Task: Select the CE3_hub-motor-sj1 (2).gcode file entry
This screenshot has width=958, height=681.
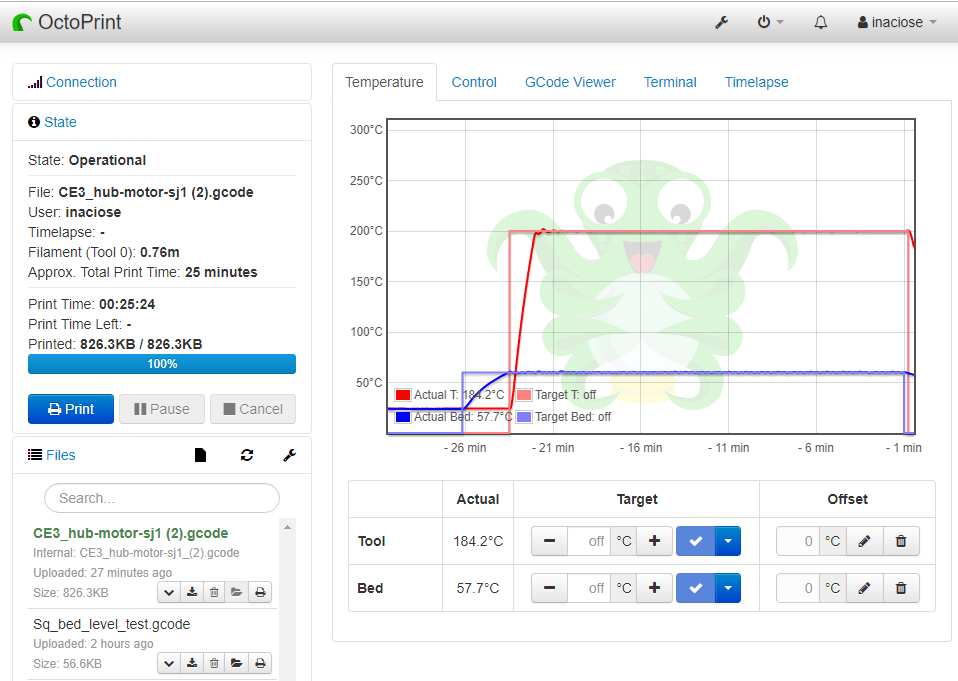Action: coord(131,533)
